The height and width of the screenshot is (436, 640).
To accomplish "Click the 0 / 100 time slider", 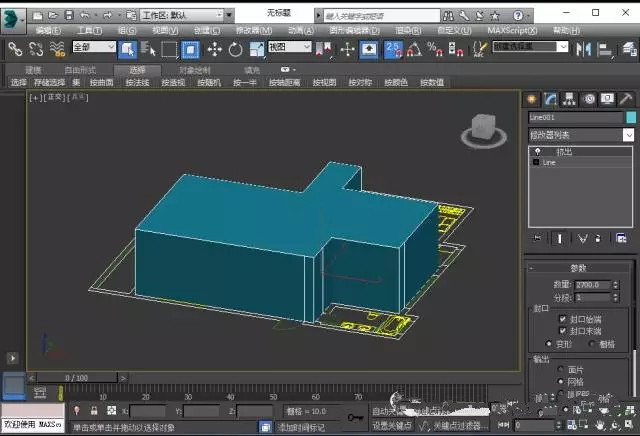I will point(77,378).
